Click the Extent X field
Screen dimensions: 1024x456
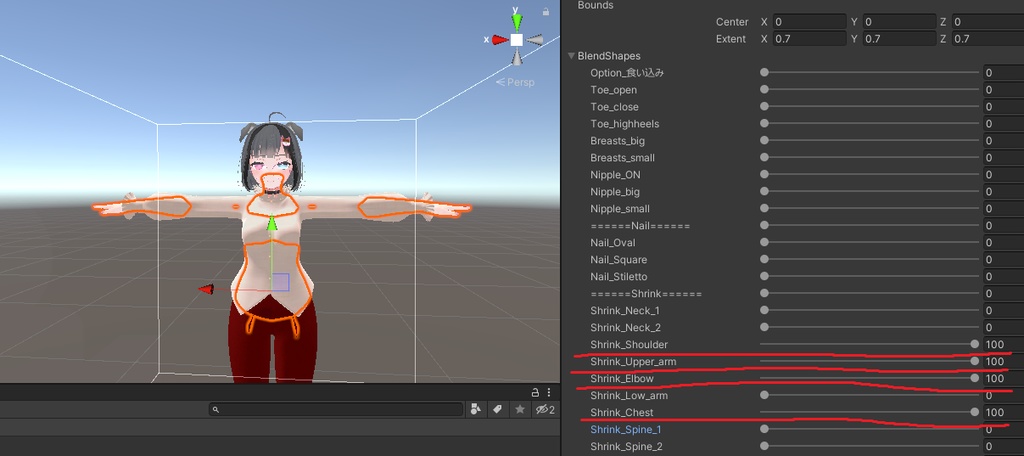pyautogui.click(x=810, y=39)
